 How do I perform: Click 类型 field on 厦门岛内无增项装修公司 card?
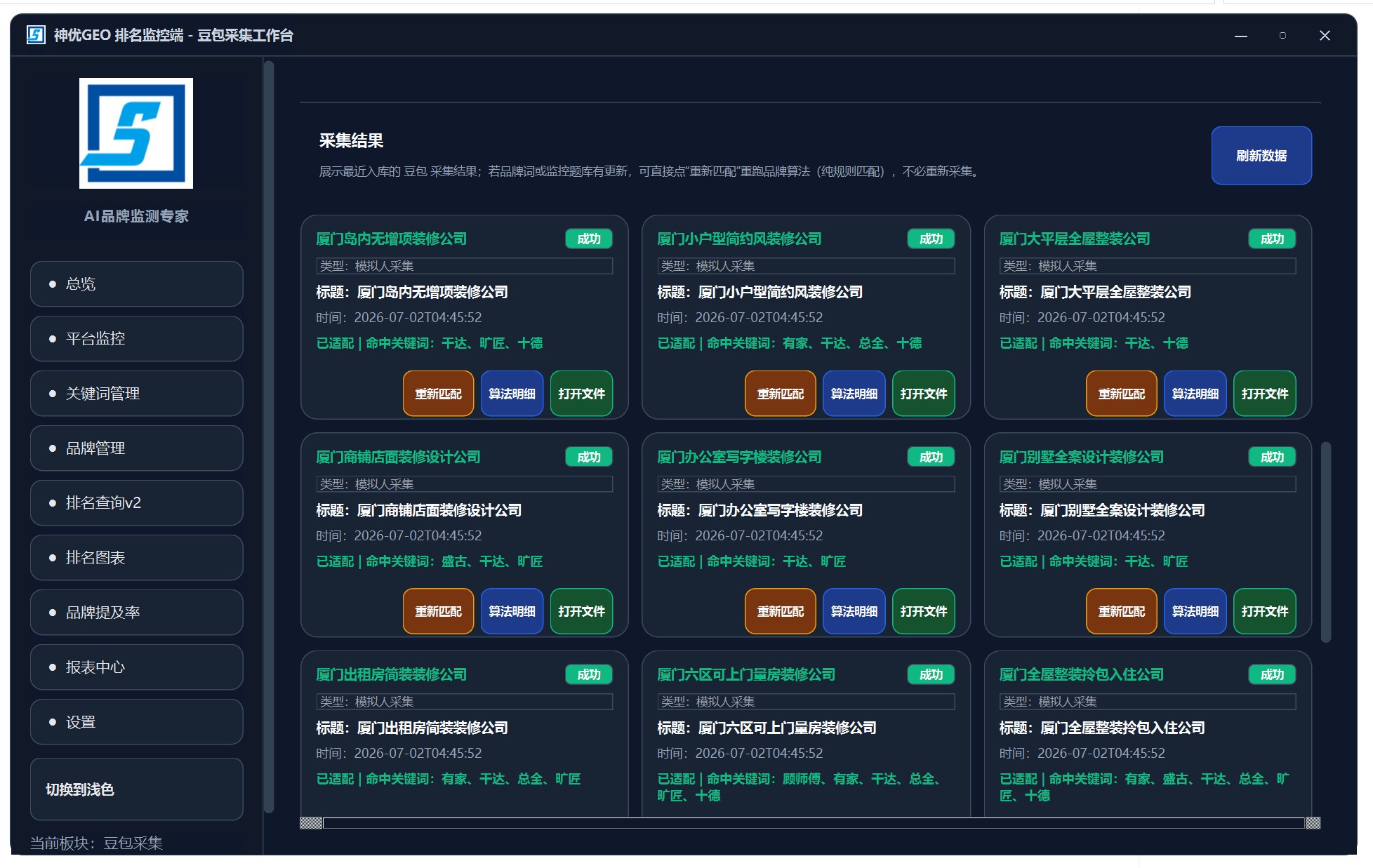pos(464,266)
